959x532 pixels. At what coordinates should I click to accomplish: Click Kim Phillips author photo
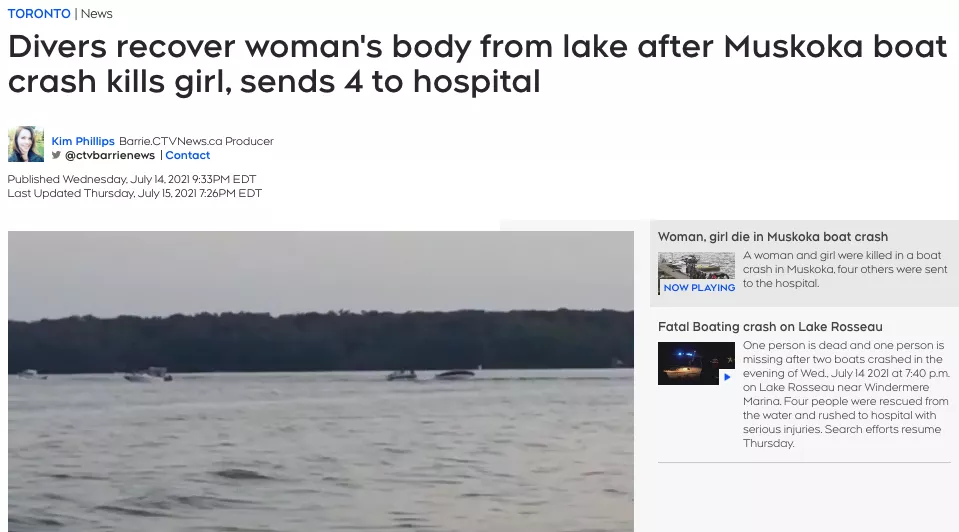tap(26, 144)
